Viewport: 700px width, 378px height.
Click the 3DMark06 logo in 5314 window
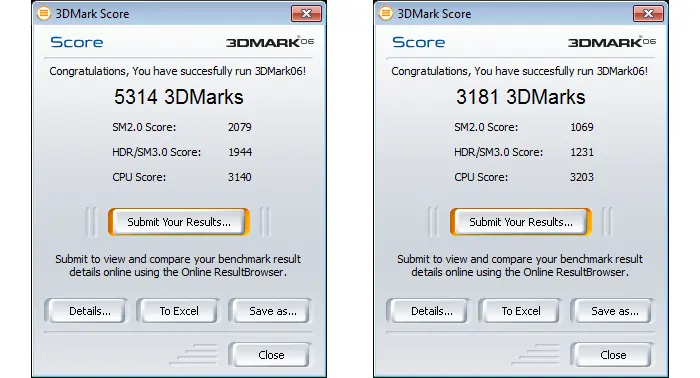[270, 42]
